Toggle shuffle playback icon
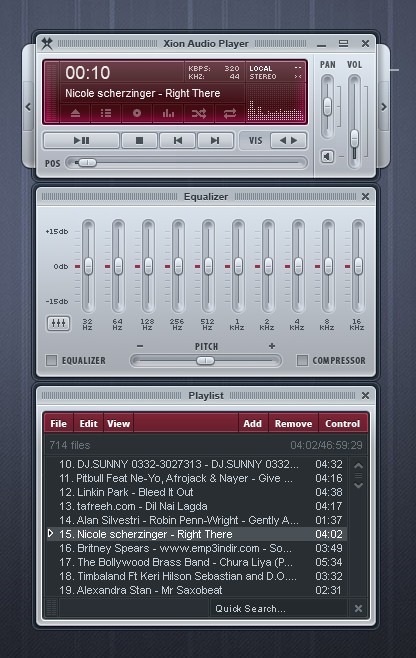 click(199, 113)
